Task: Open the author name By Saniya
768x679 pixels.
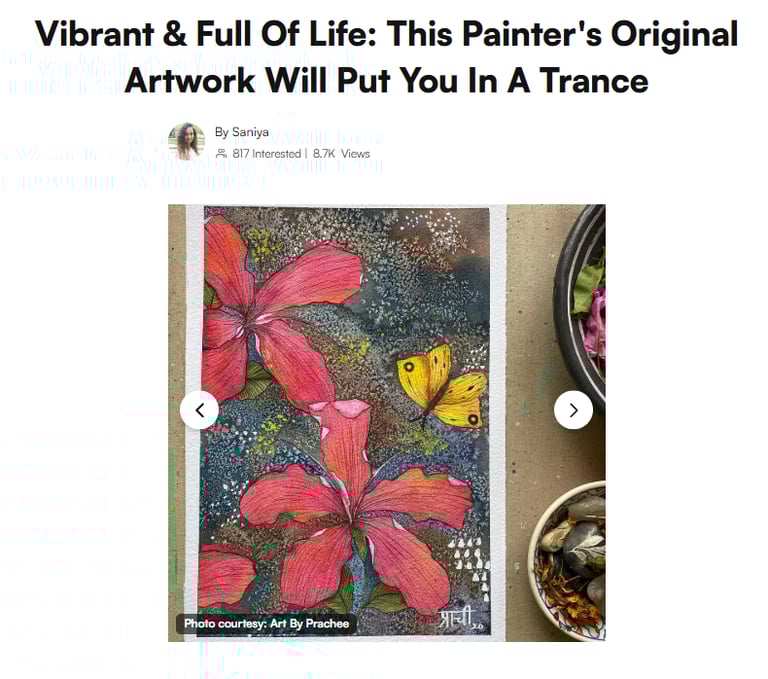Action: point(241,132)
